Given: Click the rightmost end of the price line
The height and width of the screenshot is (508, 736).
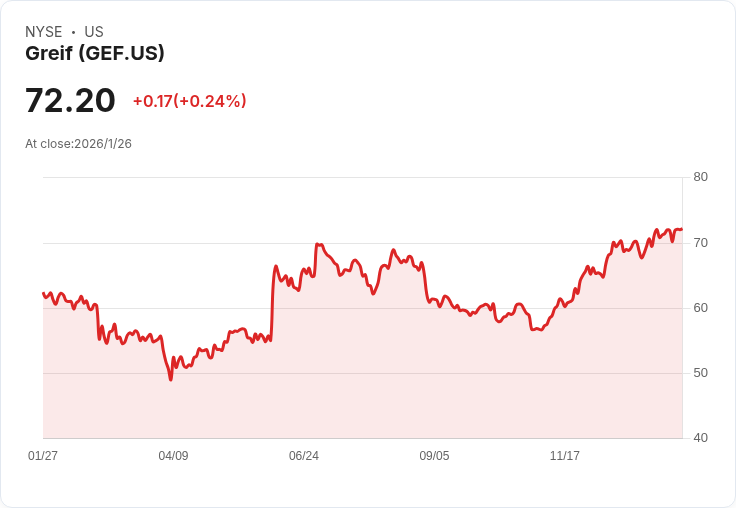Looking at the screenshot, I should (681, 229).
